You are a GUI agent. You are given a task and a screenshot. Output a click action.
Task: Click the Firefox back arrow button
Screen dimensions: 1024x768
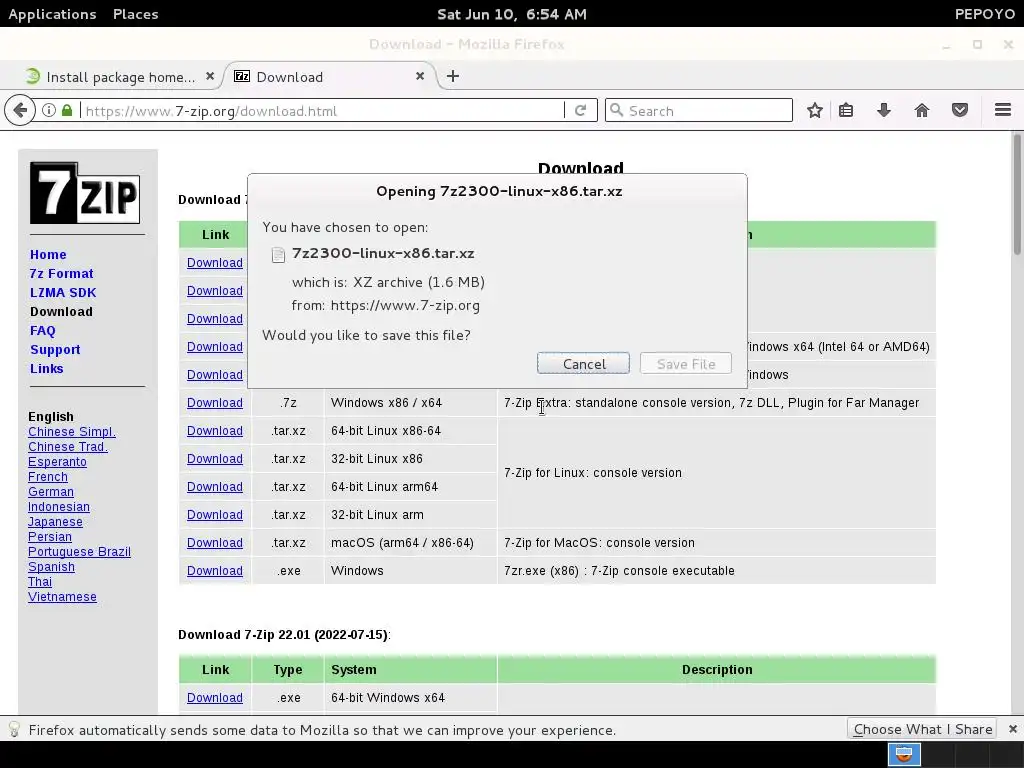pos(20,110)
